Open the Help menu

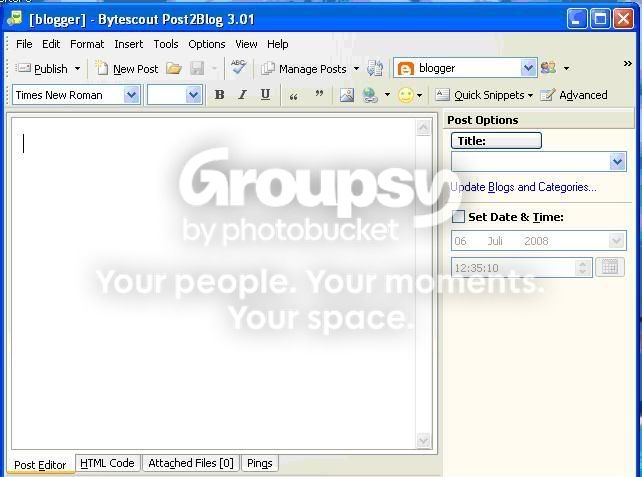(x=278, y=44)
